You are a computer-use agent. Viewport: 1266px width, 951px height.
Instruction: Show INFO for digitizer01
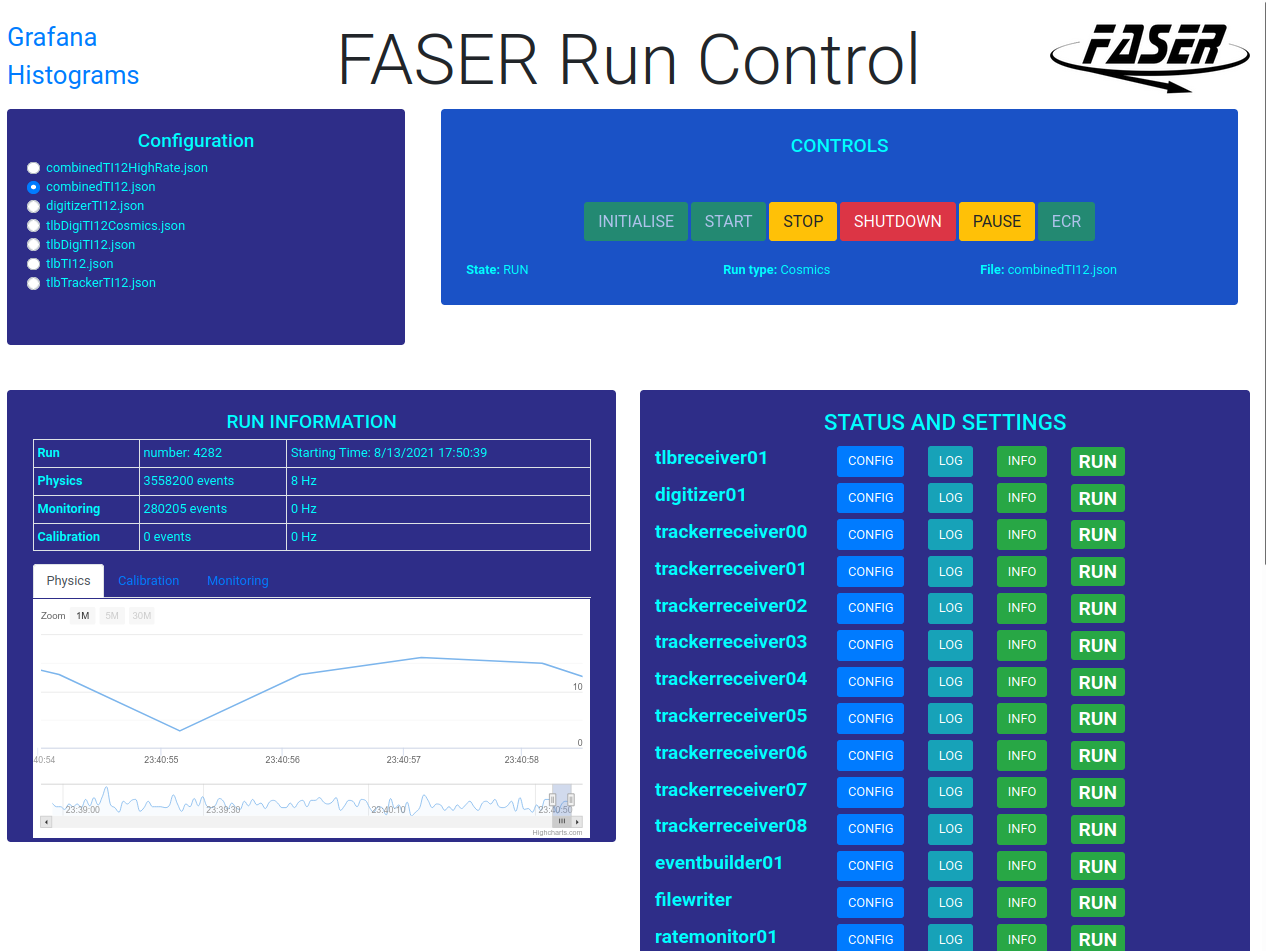pyautogui.click(x=1022, y=498)
